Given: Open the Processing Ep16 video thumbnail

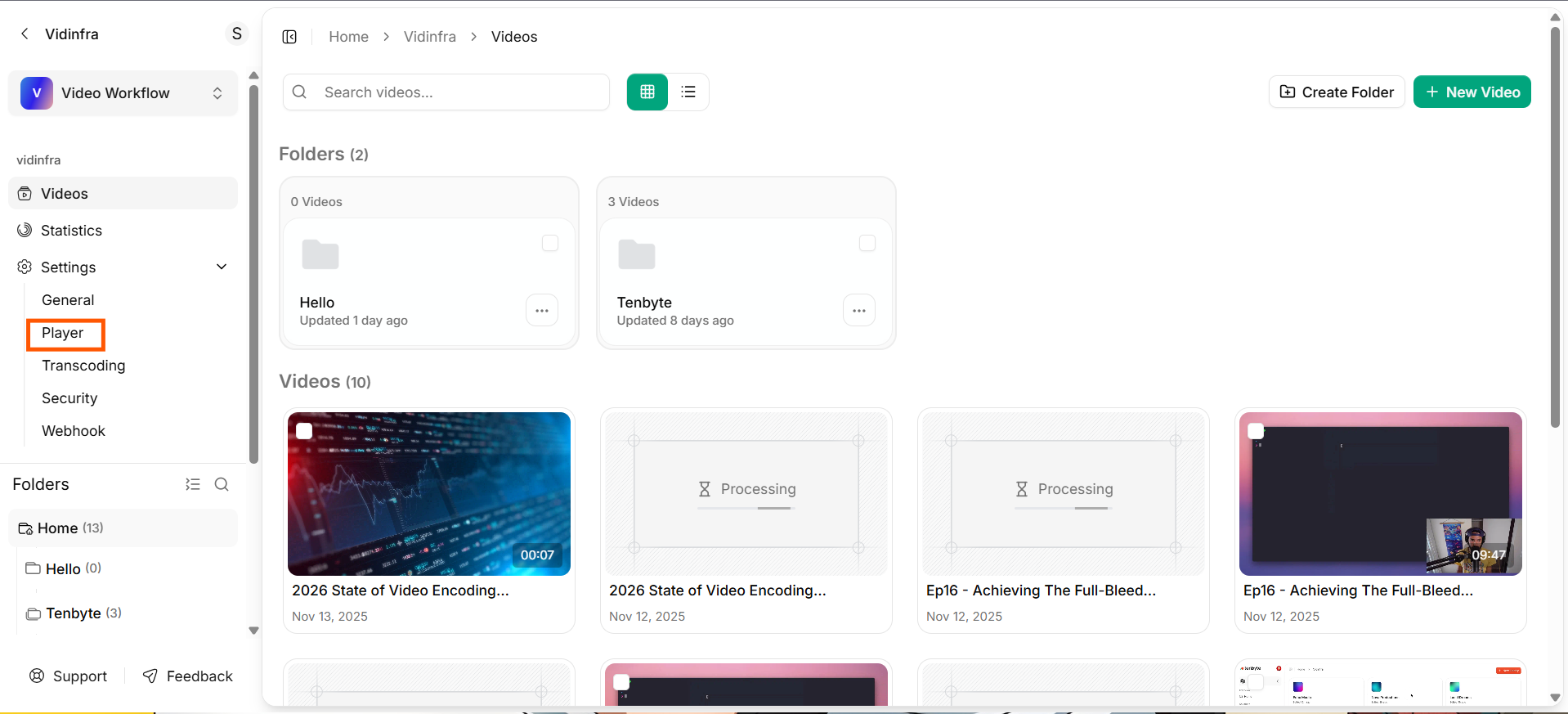Looking at the screenshot, I should [x=1064, y=494].
